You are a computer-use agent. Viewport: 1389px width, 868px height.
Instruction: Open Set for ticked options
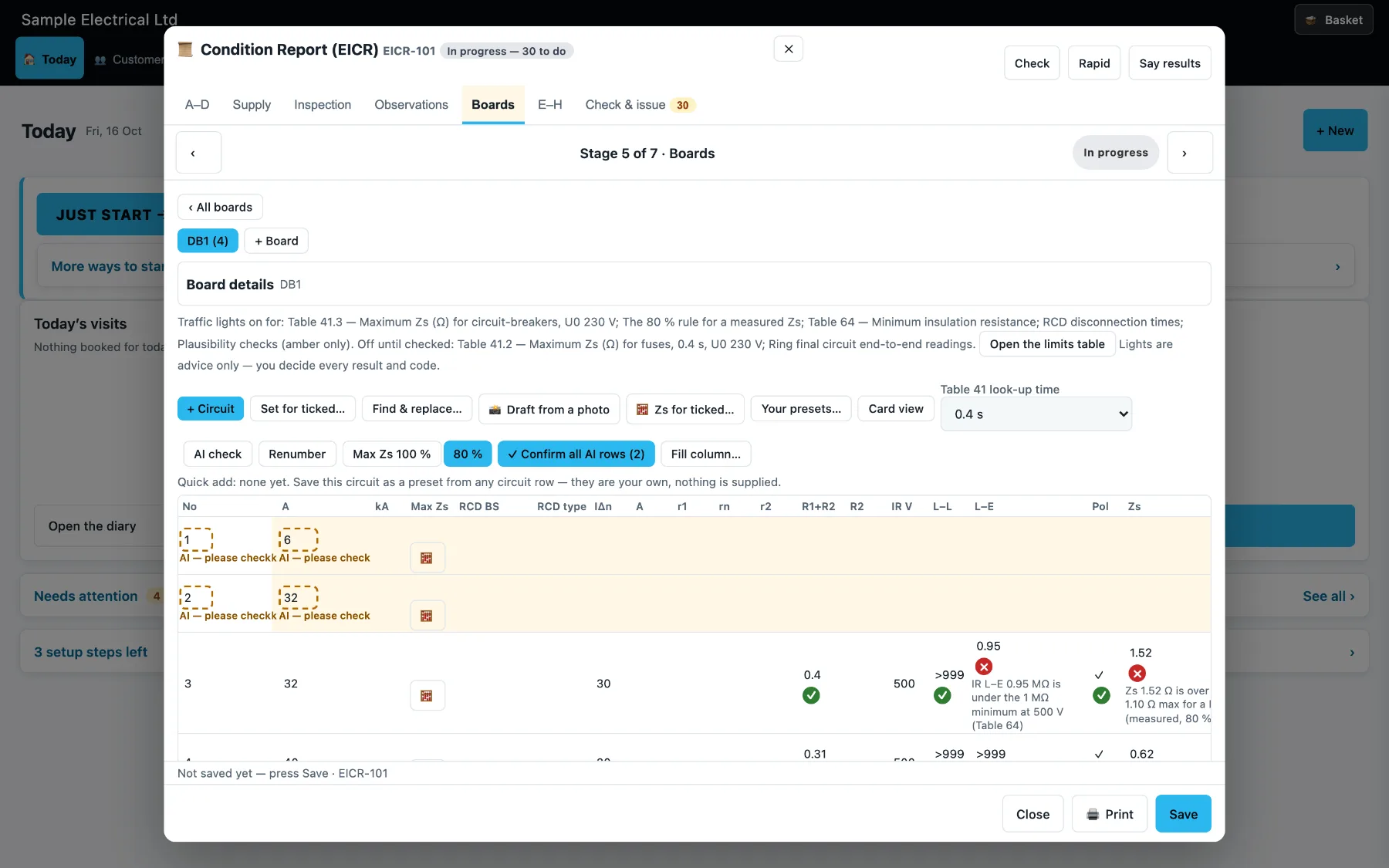point(302,409)
